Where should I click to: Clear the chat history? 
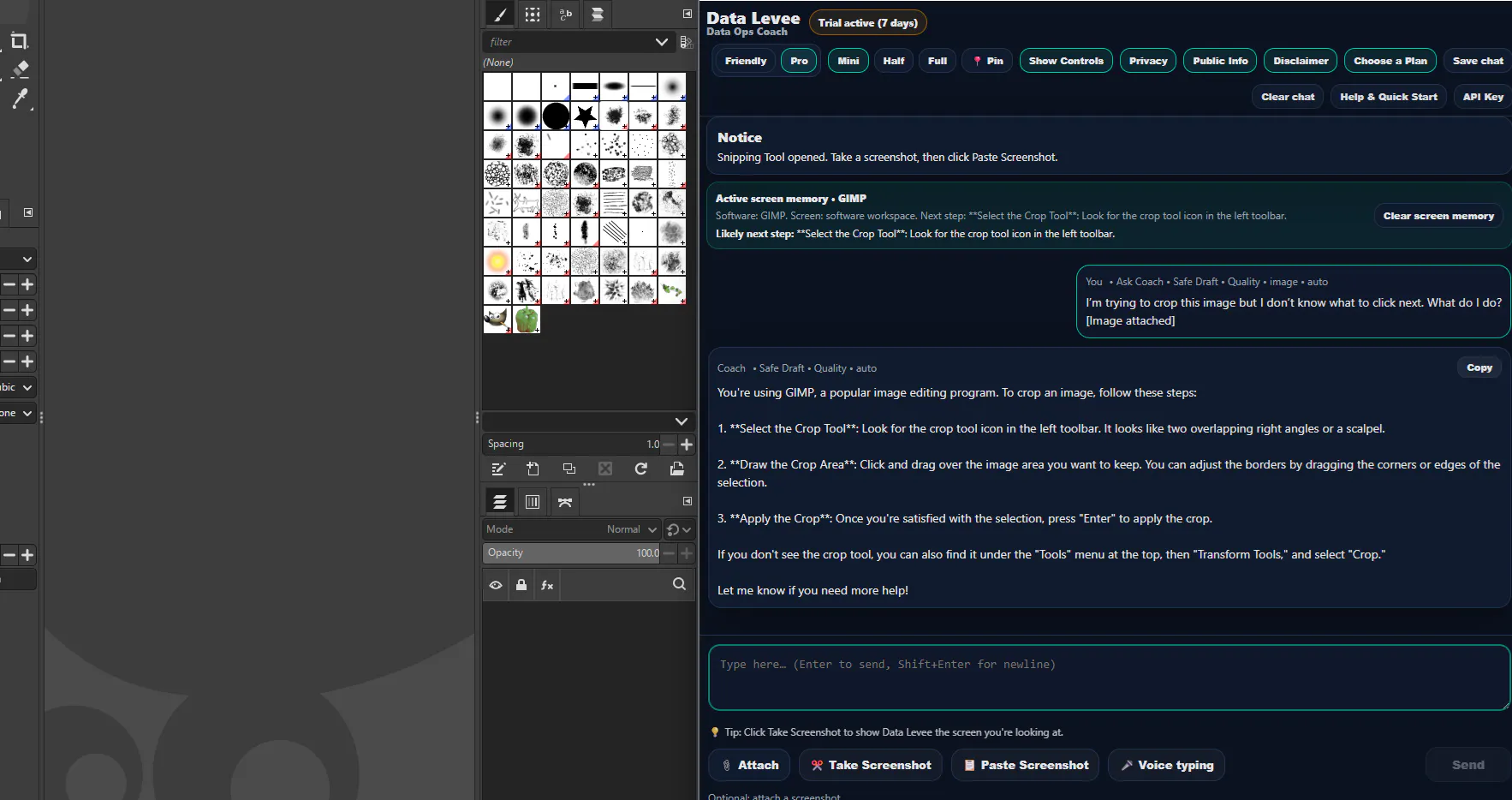(1288, 97)
